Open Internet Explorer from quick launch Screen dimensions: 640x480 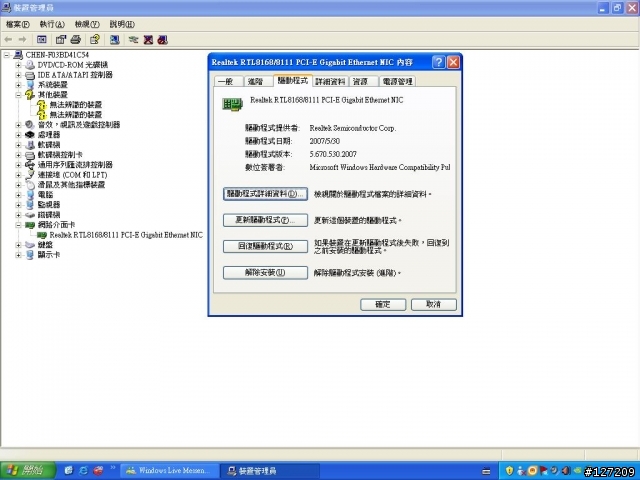[x=83, y=471]
